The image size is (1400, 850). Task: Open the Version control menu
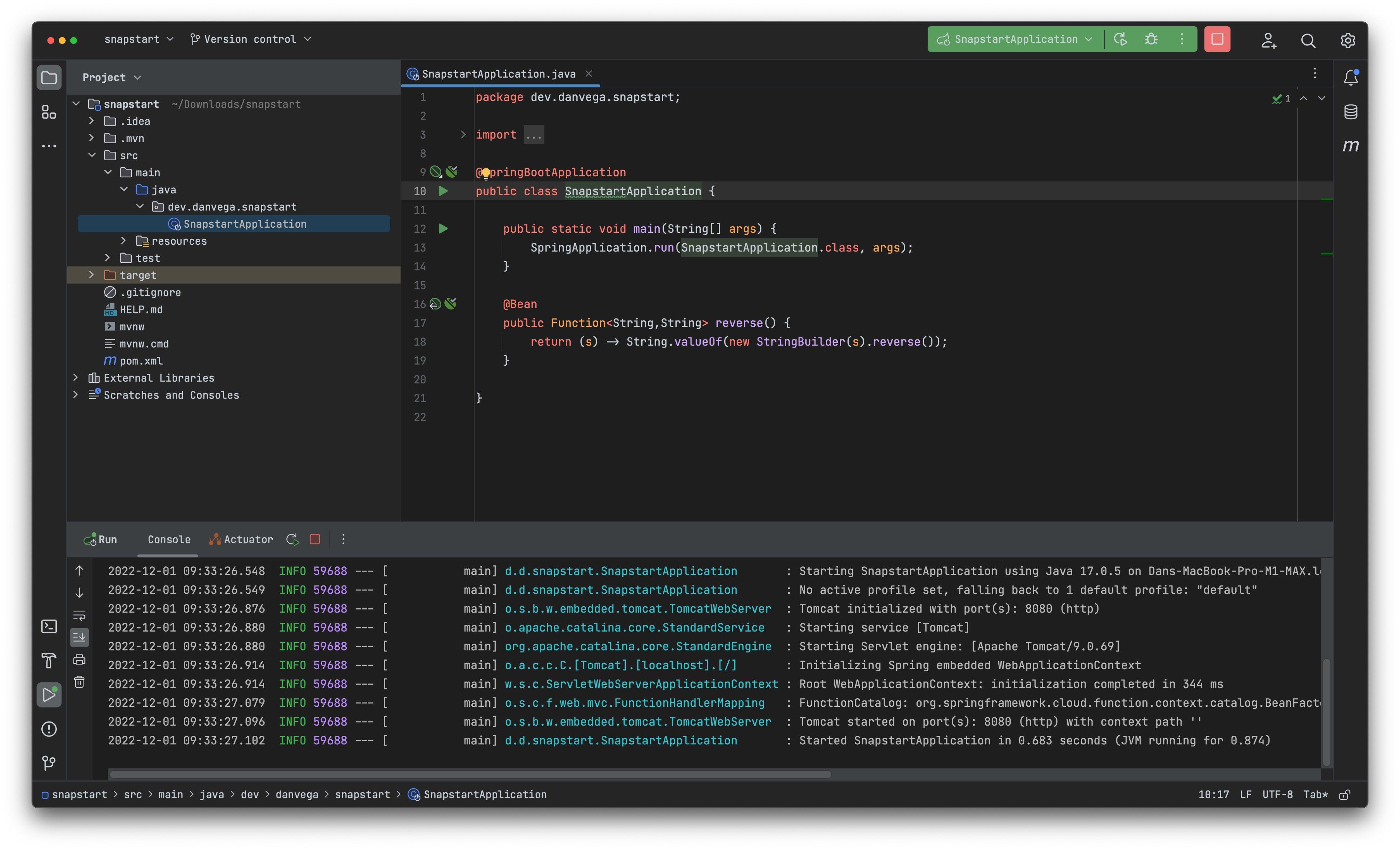[250, 39]
